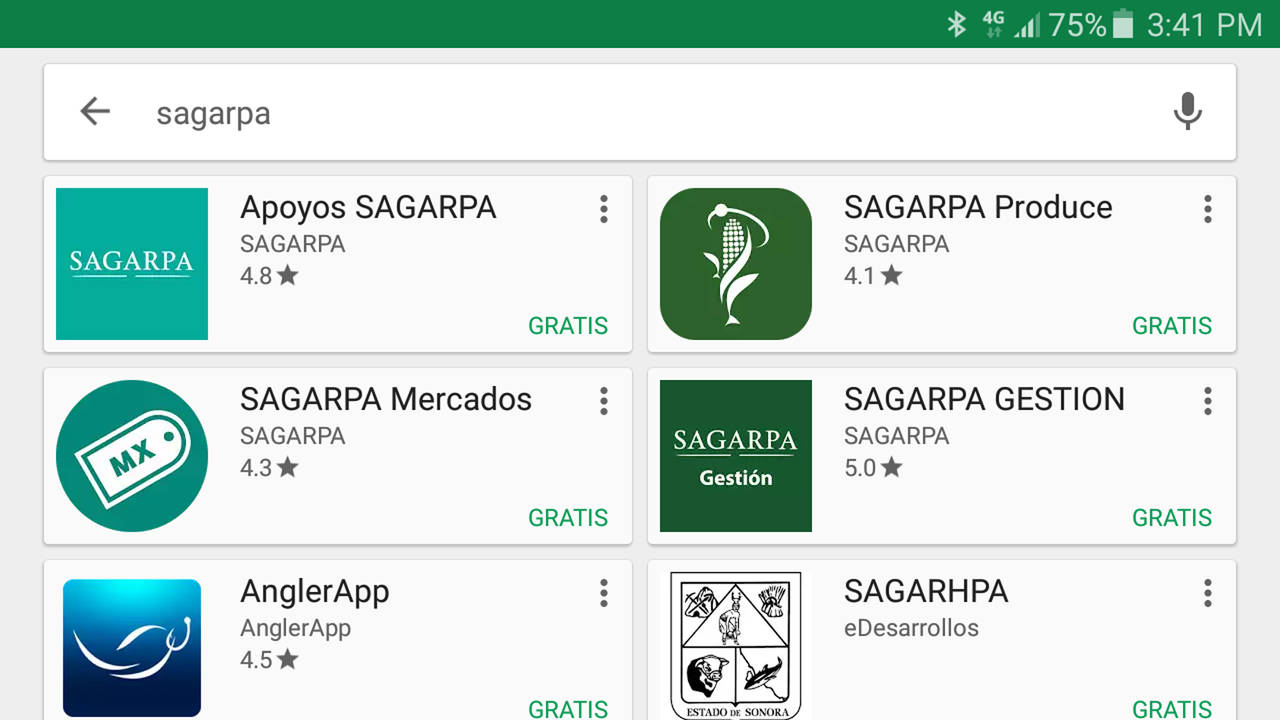1280x720 pixels.
Task: Tap GRATIS on the Apoyos SAGARPA card
Action: 568,325
